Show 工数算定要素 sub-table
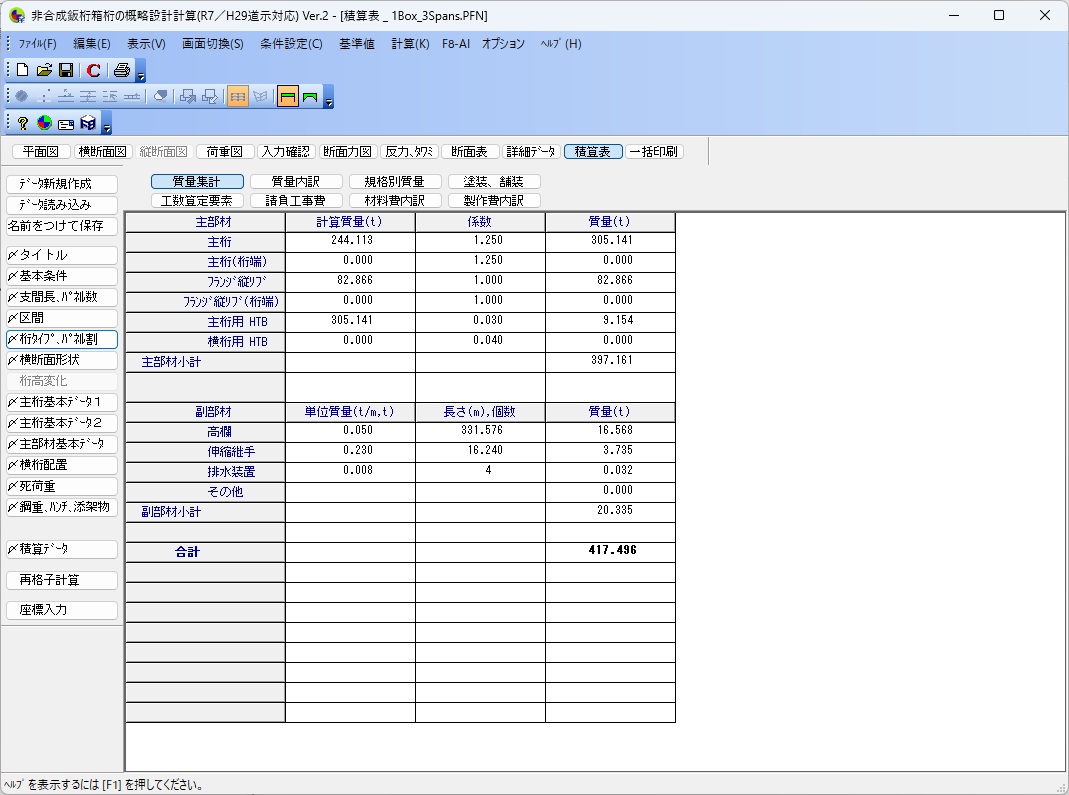This screenshot has width=1069, height=795. (x=197, y=200)
